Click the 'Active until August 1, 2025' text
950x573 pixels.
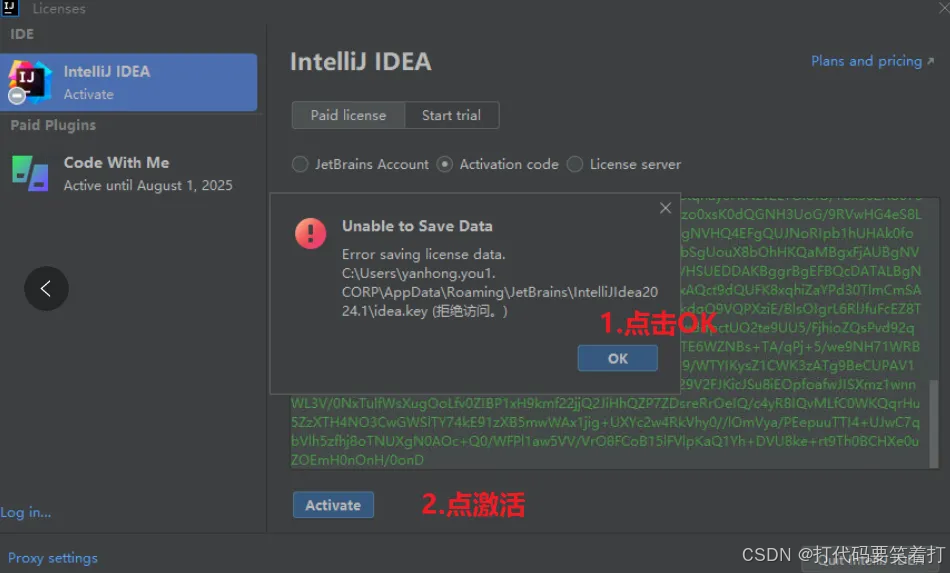click(148, 185)
